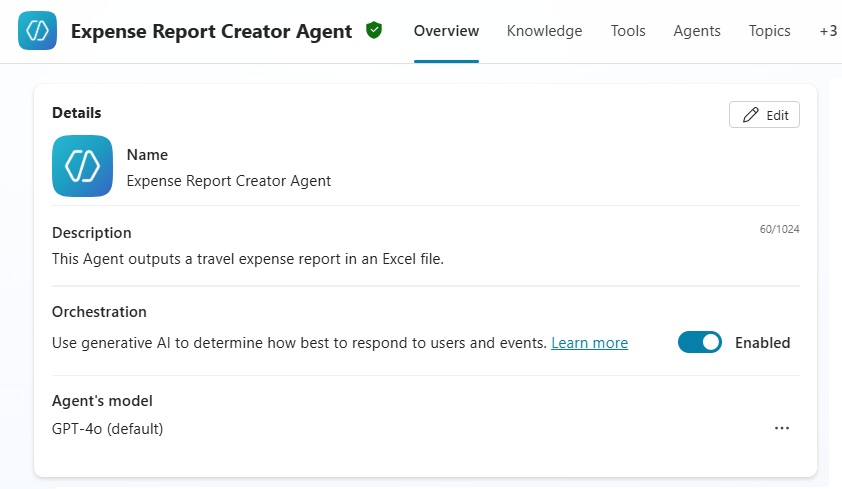The image size is (842, 489).
Task: Click the green shield verification badge
Action: click(374, 31)
